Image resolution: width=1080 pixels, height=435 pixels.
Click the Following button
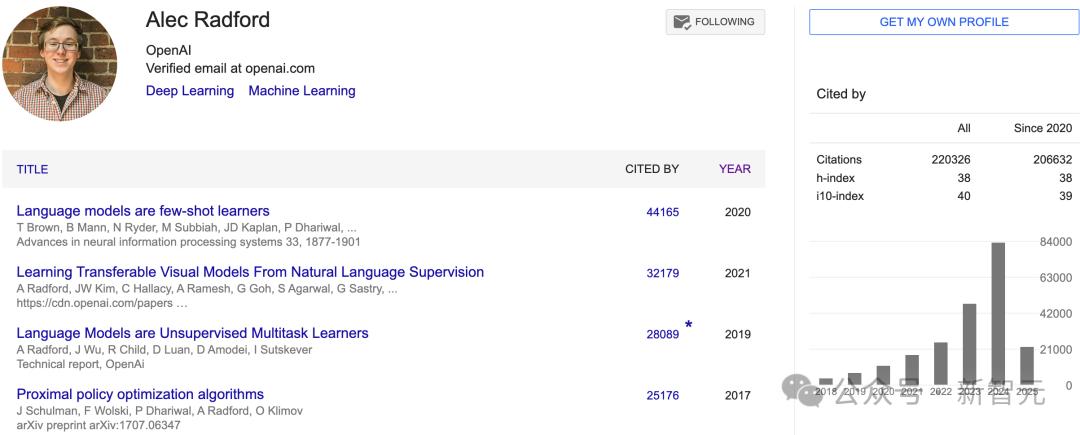(715, 22)
